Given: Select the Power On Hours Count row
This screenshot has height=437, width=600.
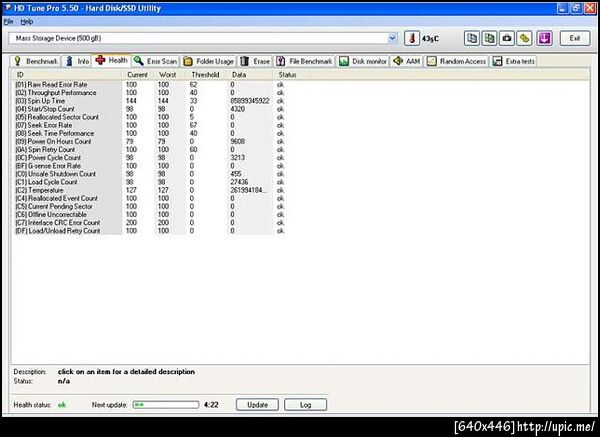Looking at the screenshot, I should coord(150,142).
